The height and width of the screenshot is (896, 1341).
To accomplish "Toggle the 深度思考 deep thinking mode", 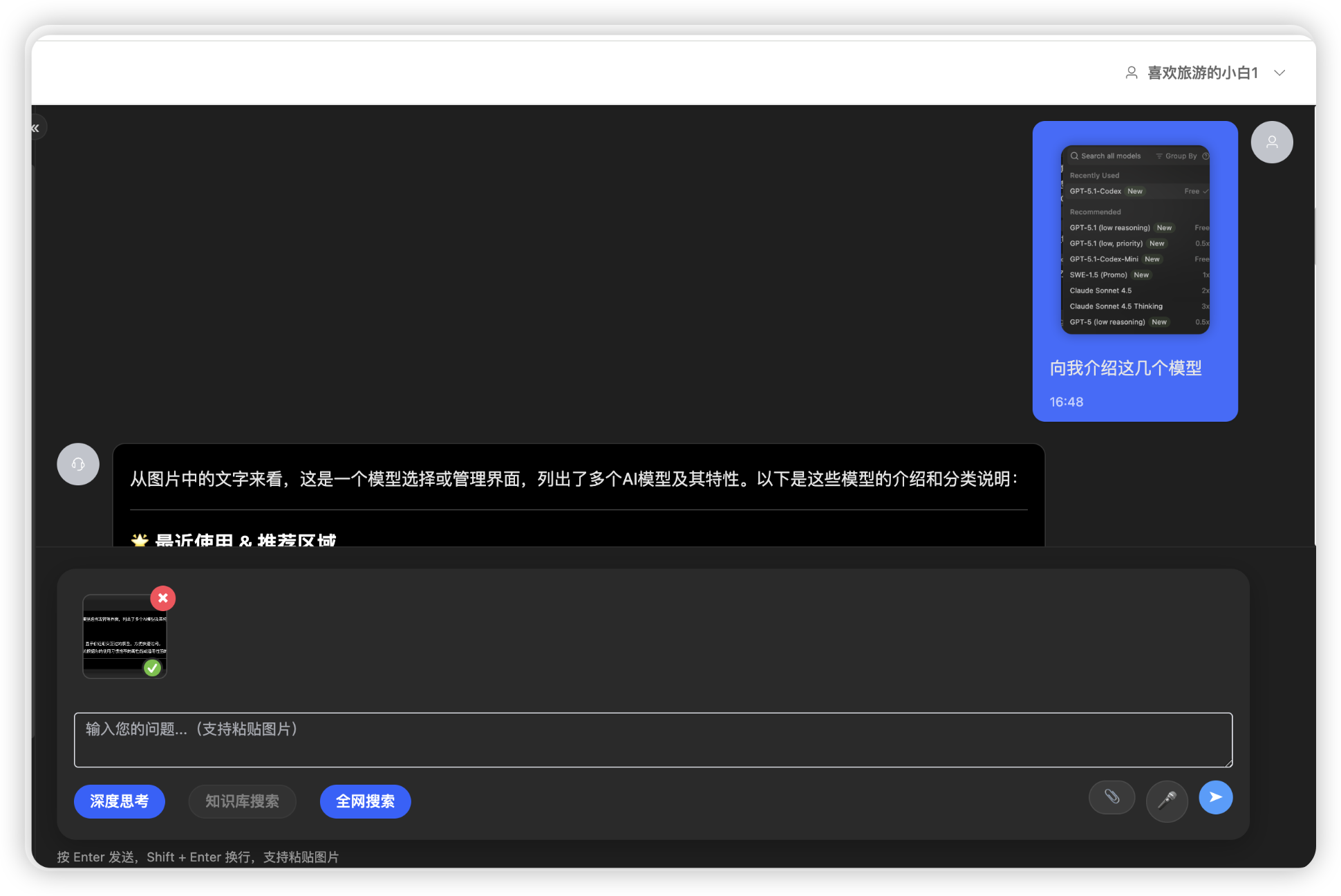I will [119, 801].
